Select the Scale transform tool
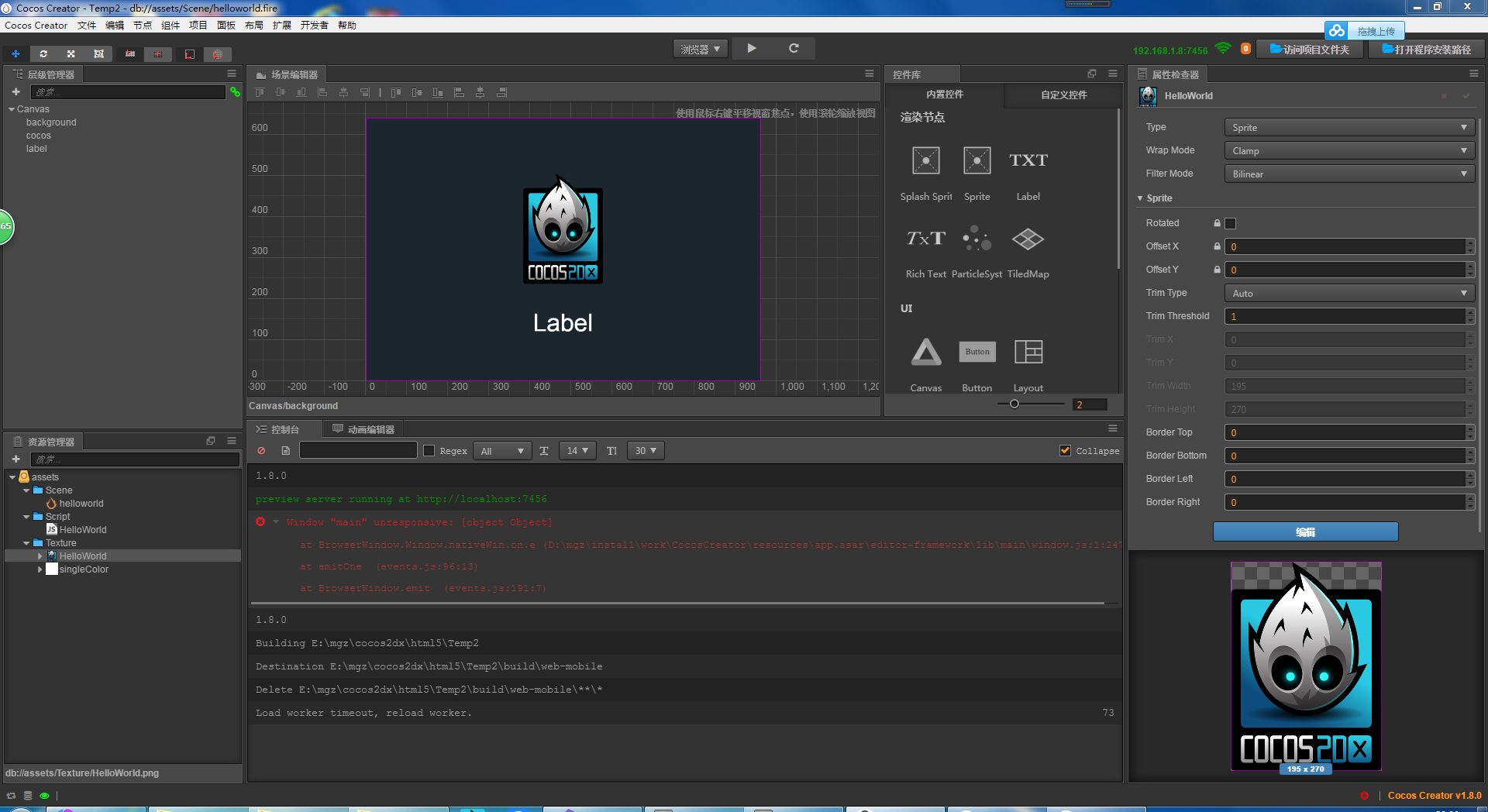The image size is (1488, 812). [71, 54]
